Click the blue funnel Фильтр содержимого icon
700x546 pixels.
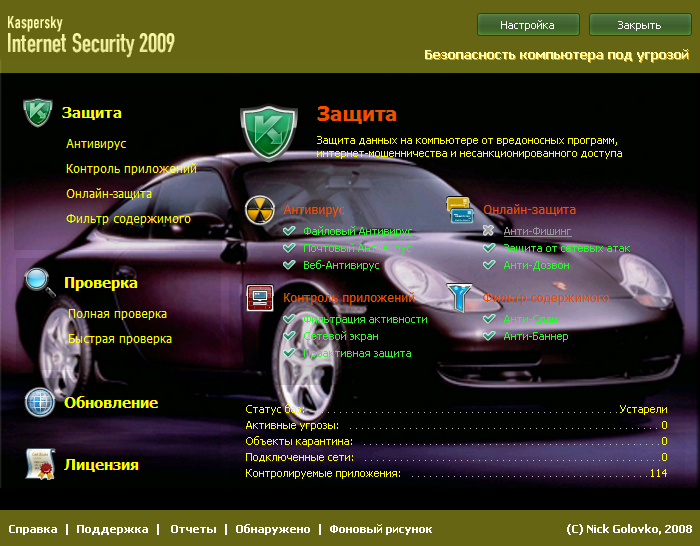coord(459,297)
